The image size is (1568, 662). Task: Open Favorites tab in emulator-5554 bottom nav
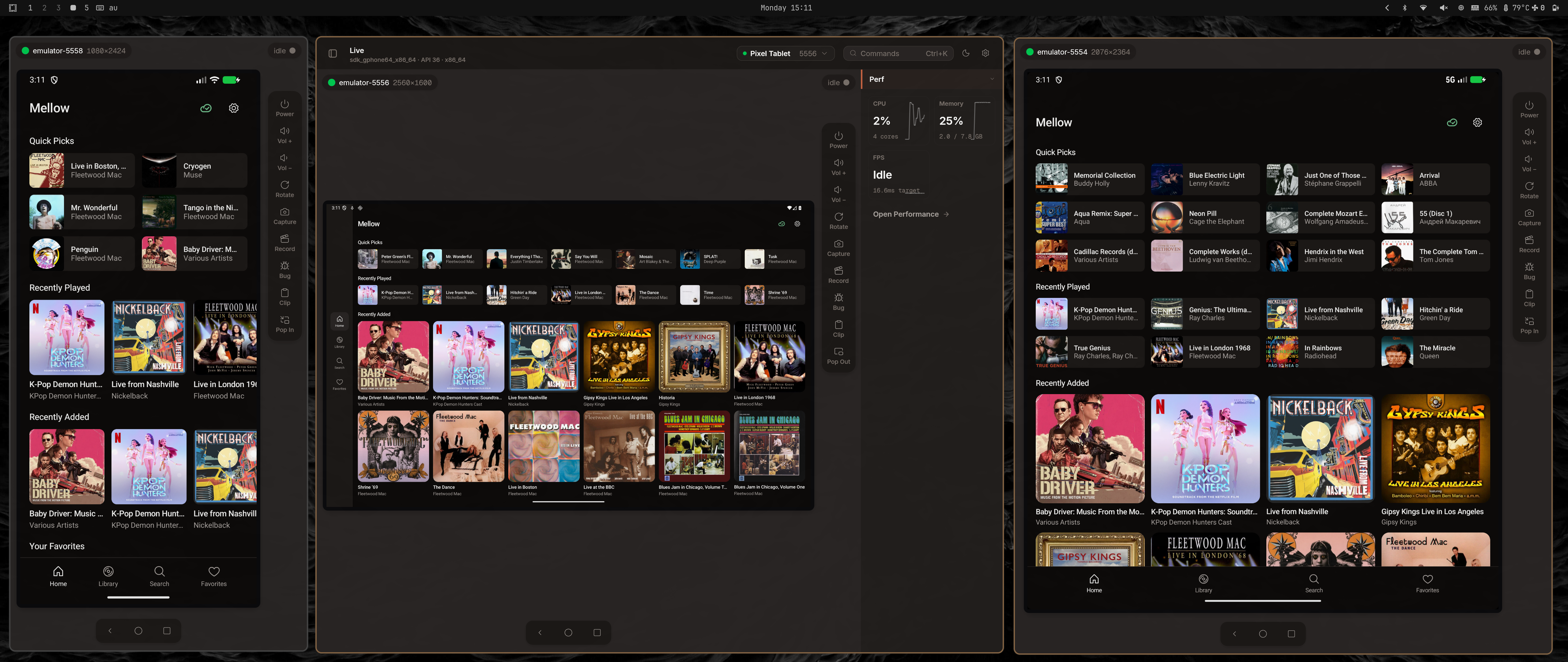[1427, 583]
